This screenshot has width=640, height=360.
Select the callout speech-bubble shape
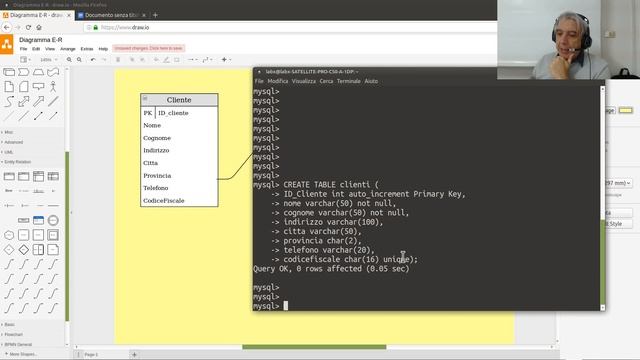coord(38,87)
